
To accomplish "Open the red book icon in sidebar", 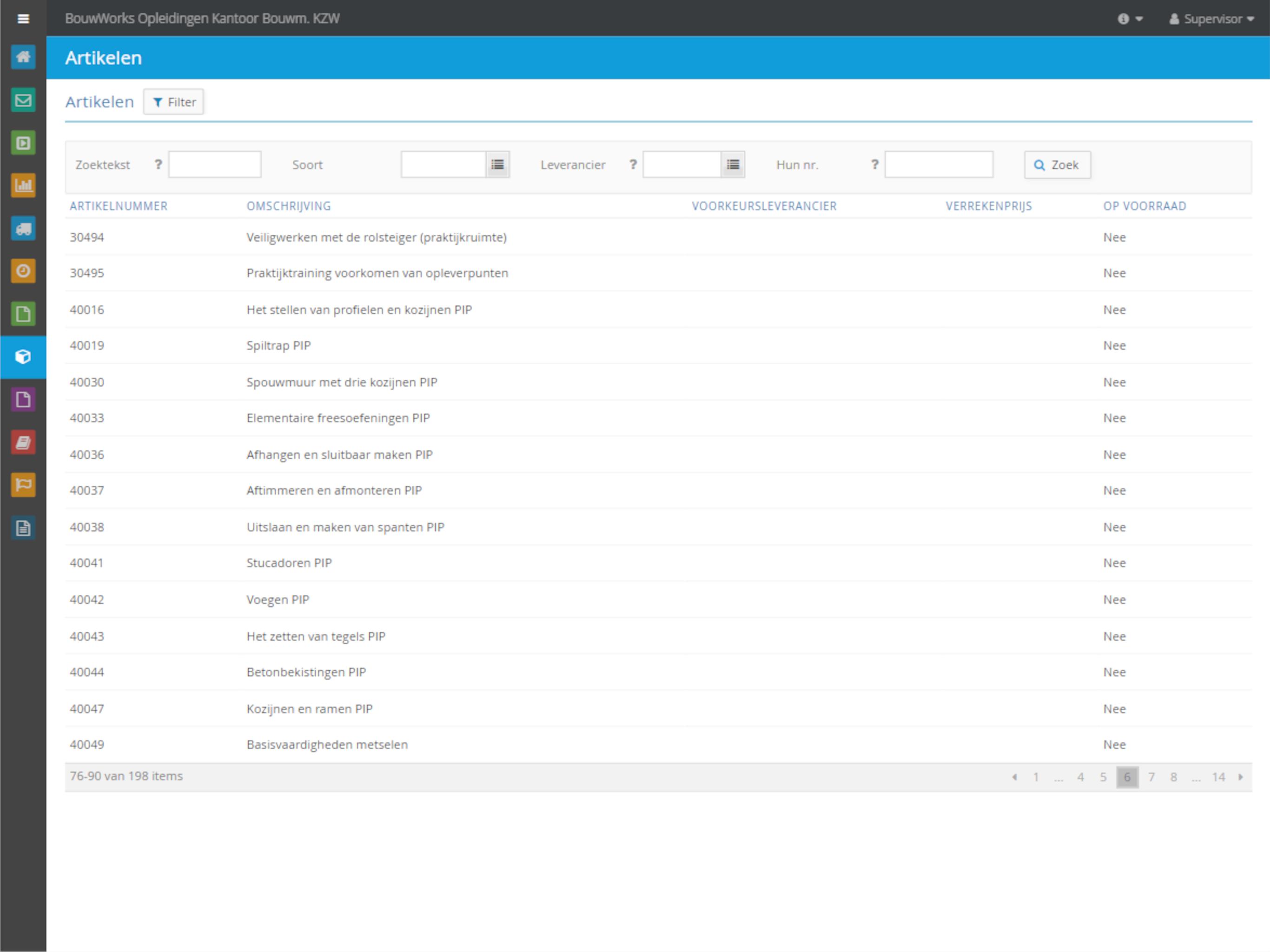I will click(23, 442).
